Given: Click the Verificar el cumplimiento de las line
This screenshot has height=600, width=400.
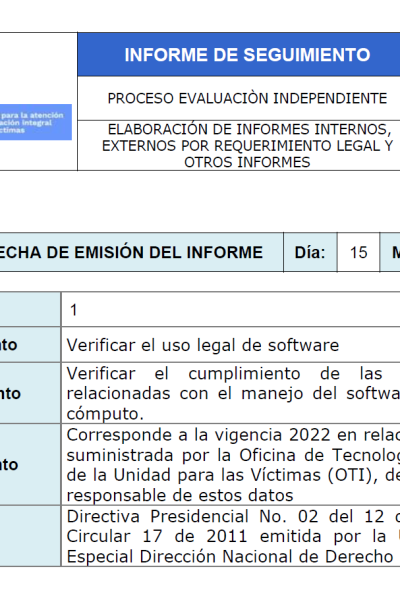Looking at the screenshot, I should pos(224,373).
